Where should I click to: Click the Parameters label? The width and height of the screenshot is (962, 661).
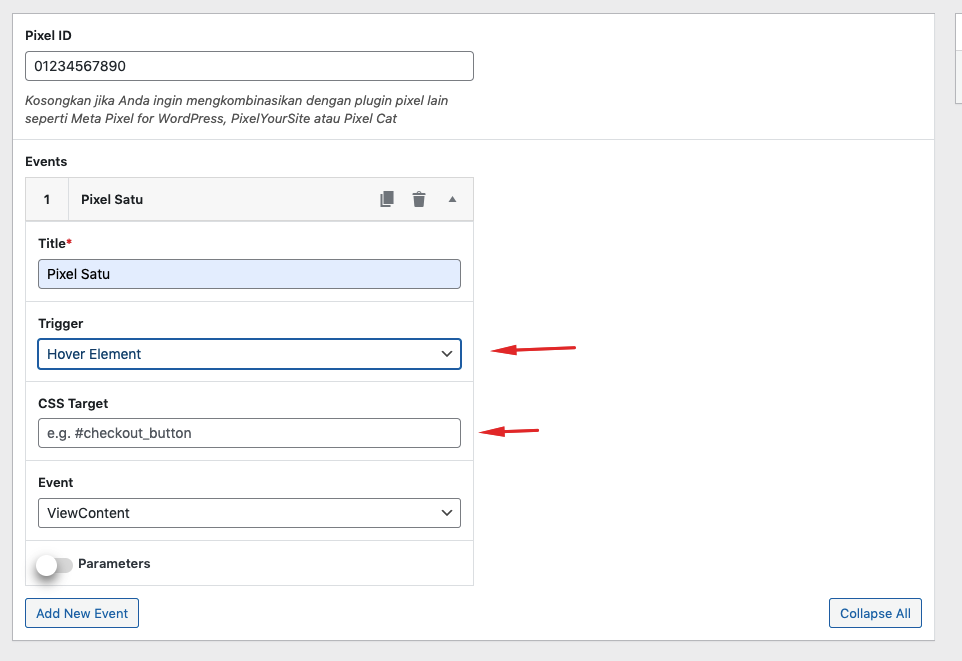[x=114, y=563]
